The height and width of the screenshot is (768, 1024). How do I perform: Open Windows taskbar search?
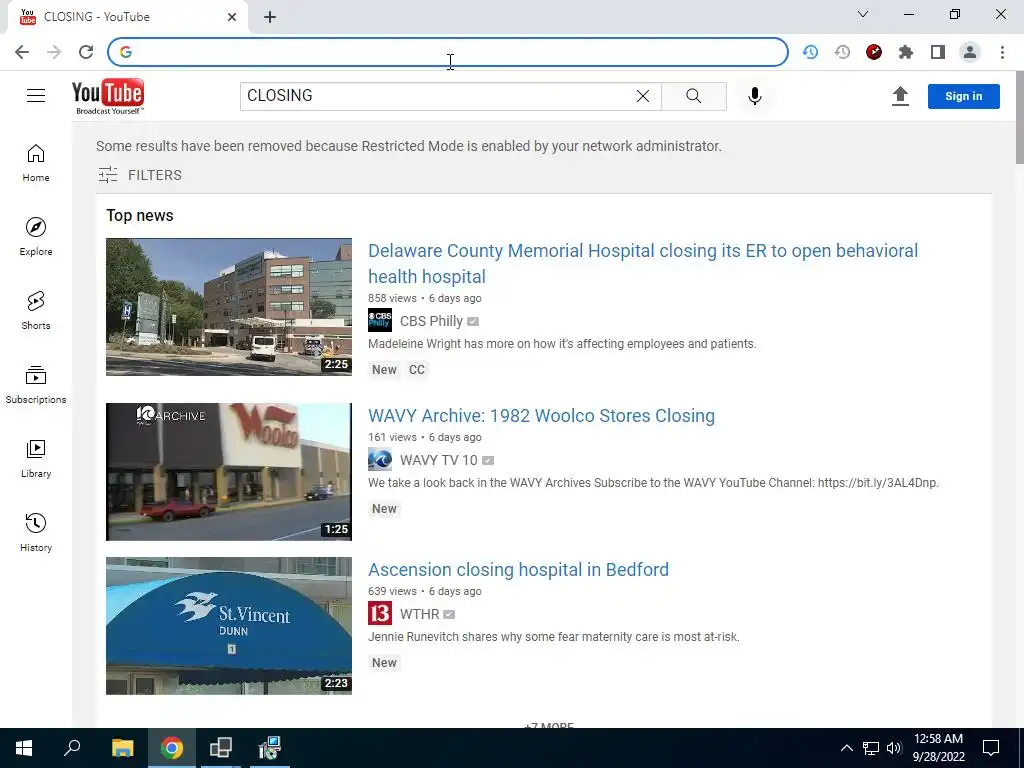(x=72, y=748)
